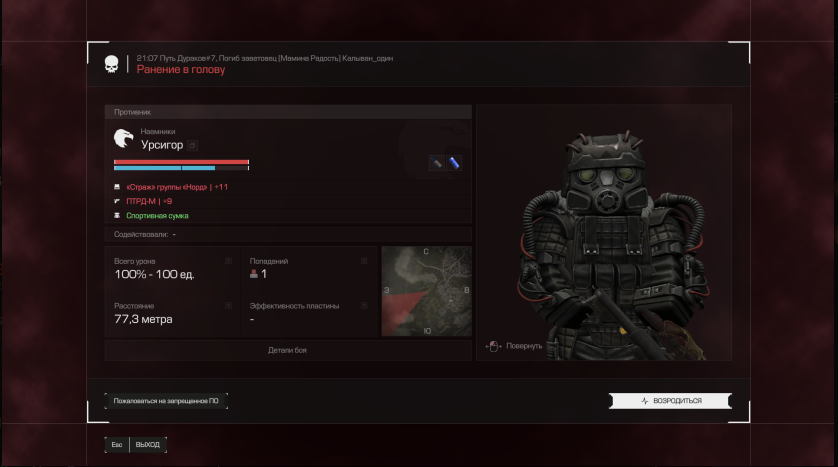Expand the Детали боя section

click(x=288, y=351)
